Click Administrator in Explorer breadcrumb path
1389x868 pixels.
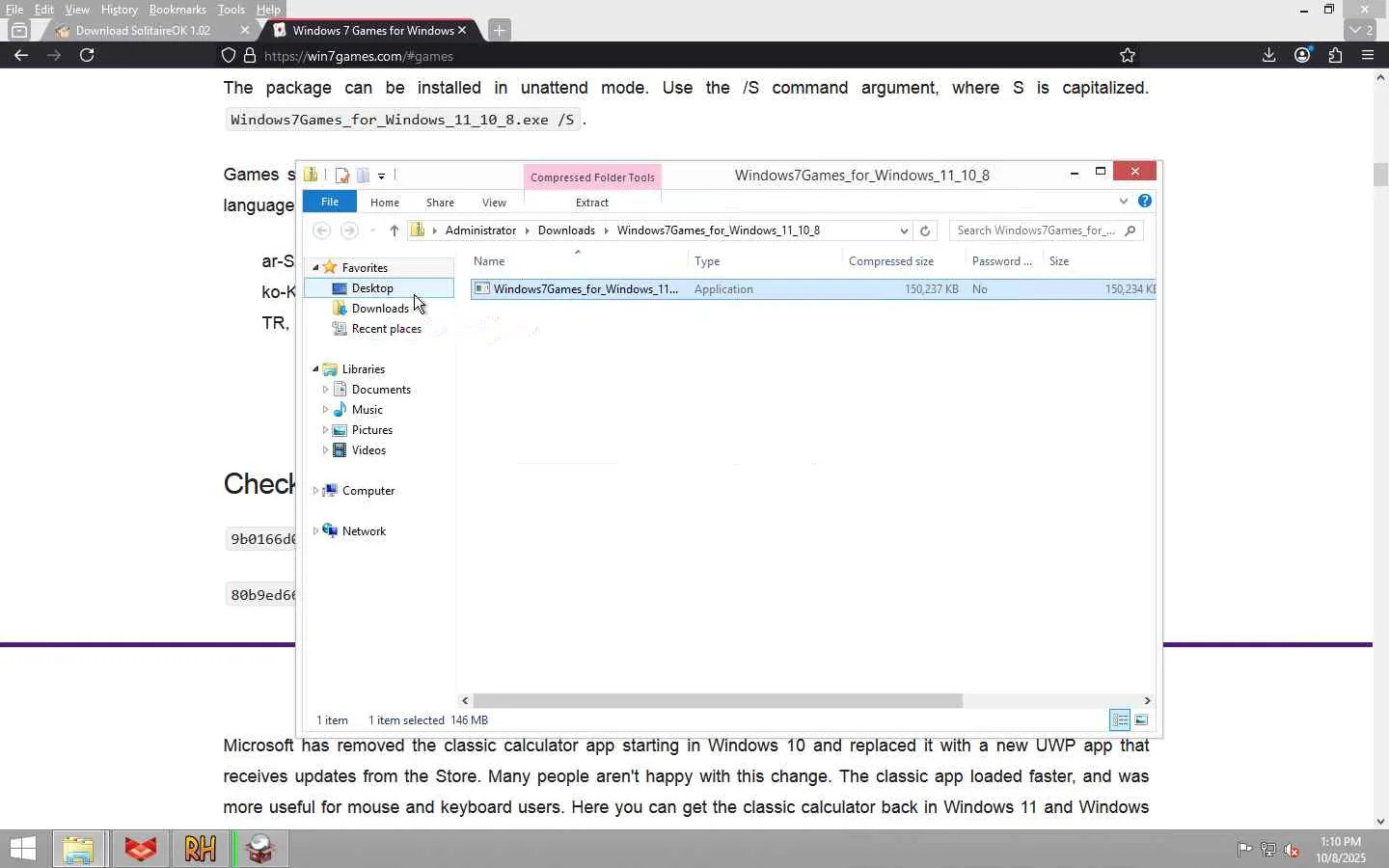(480, 231)
